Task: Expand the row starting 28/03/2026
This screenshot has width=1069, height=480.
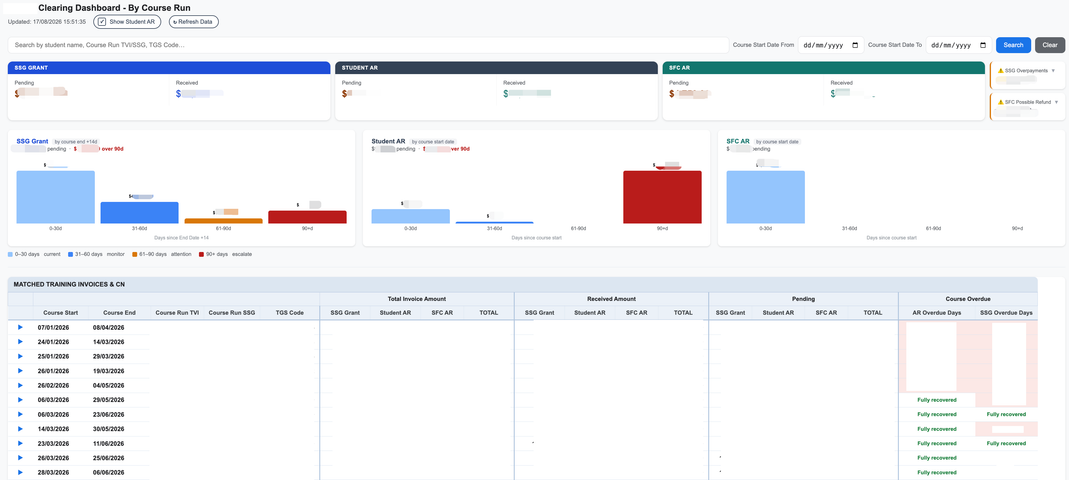Action: [x=20, y=472]
